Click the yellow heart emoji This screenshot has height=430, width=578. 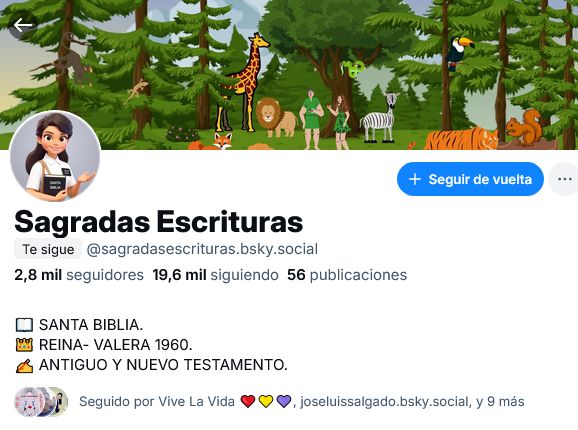pyautogui.click(x=266, y=401)
